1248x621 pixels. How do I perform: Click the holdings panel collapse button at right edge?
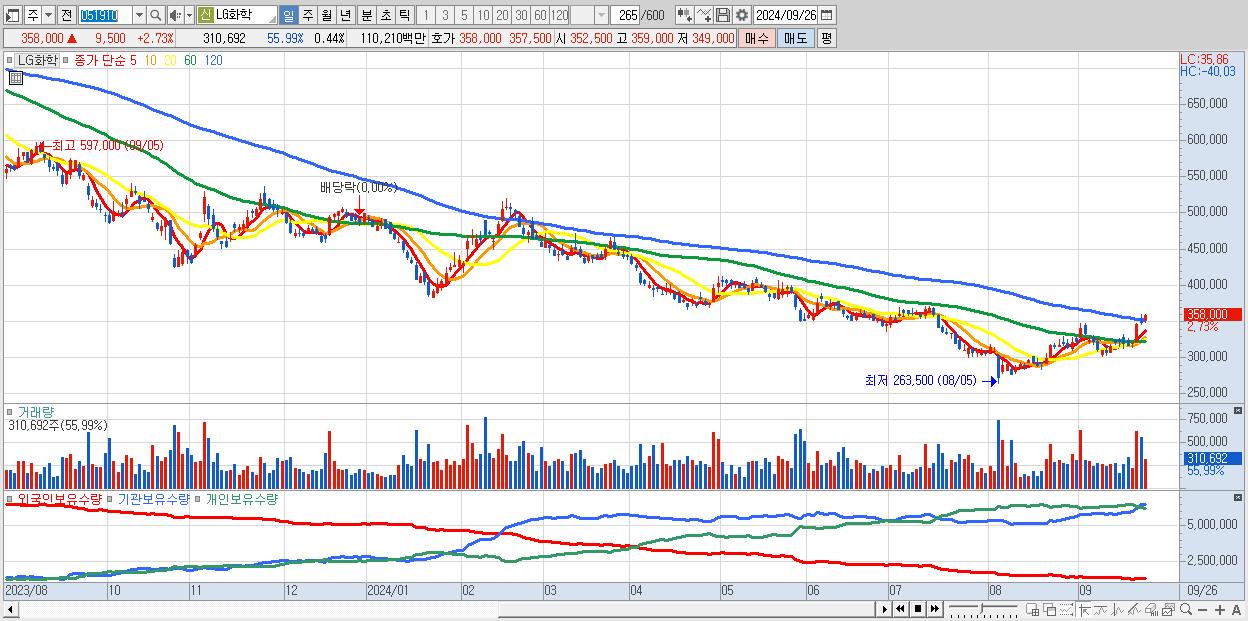[1239, 498]
